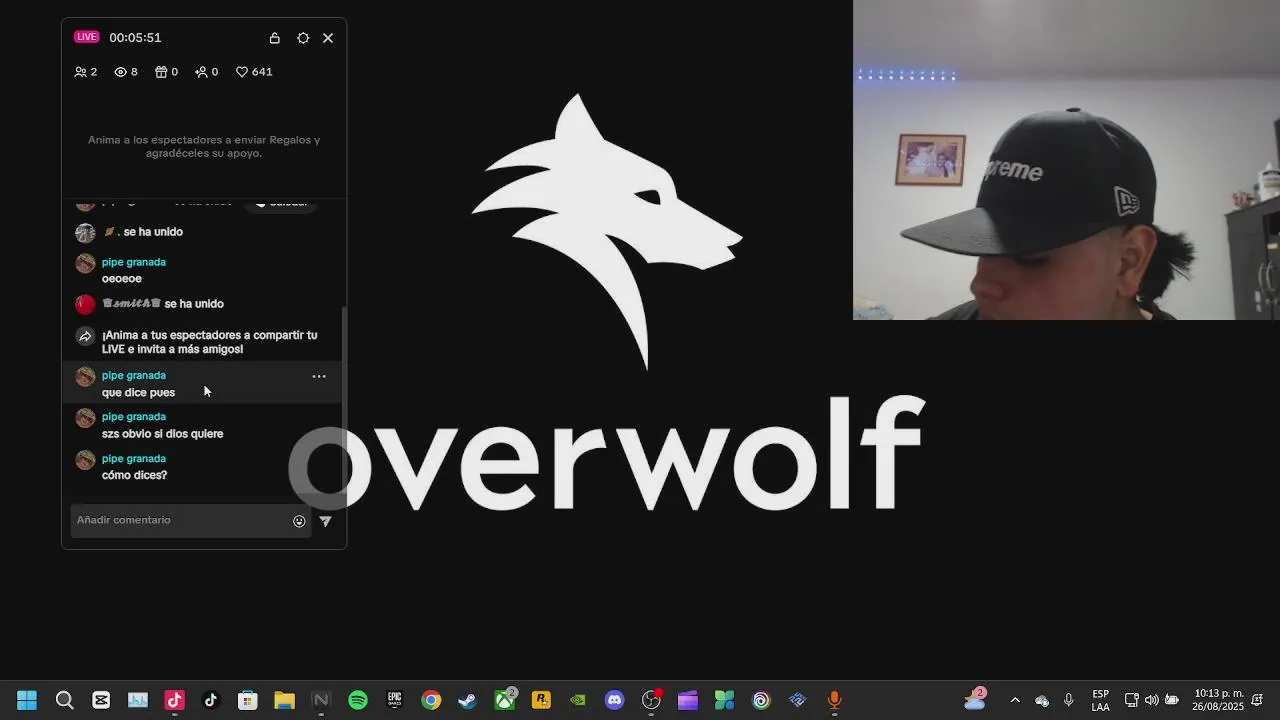This screenshot has height=720, width=1280.
Task: Open clock and calendar 10:13 p. m.
Action: (x=1218, y=700)
